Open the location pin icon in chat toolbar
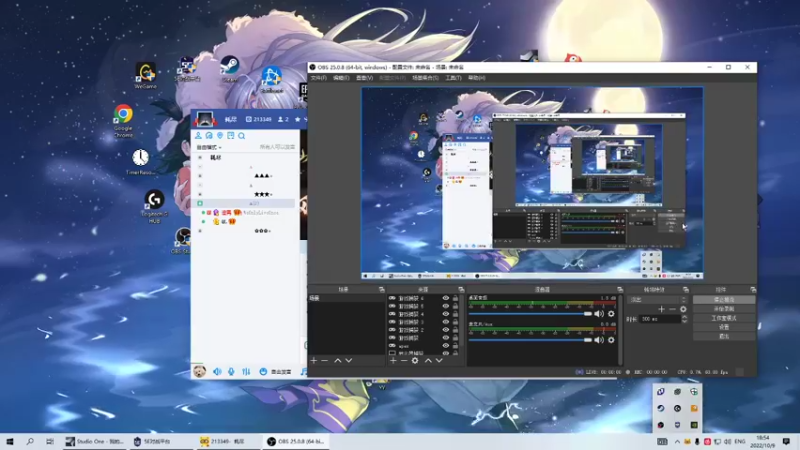Image resolution: width=800 pixels, height=450 pixels. point(220,136)
